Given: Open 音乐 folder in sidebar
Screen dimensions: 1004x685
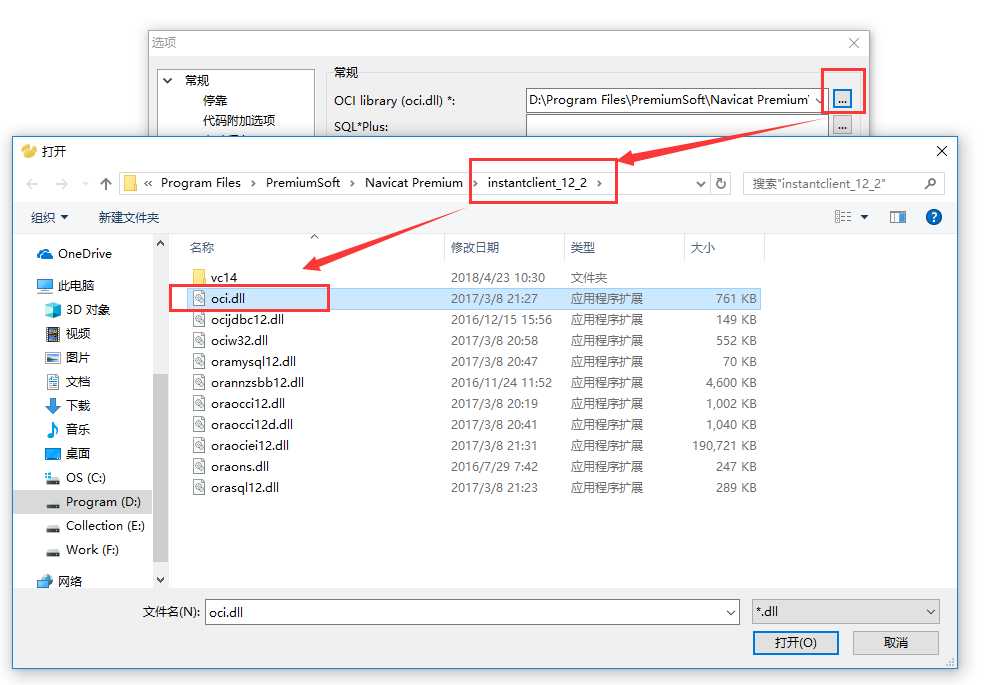Looking at the screenshot, I should (68, 430).
